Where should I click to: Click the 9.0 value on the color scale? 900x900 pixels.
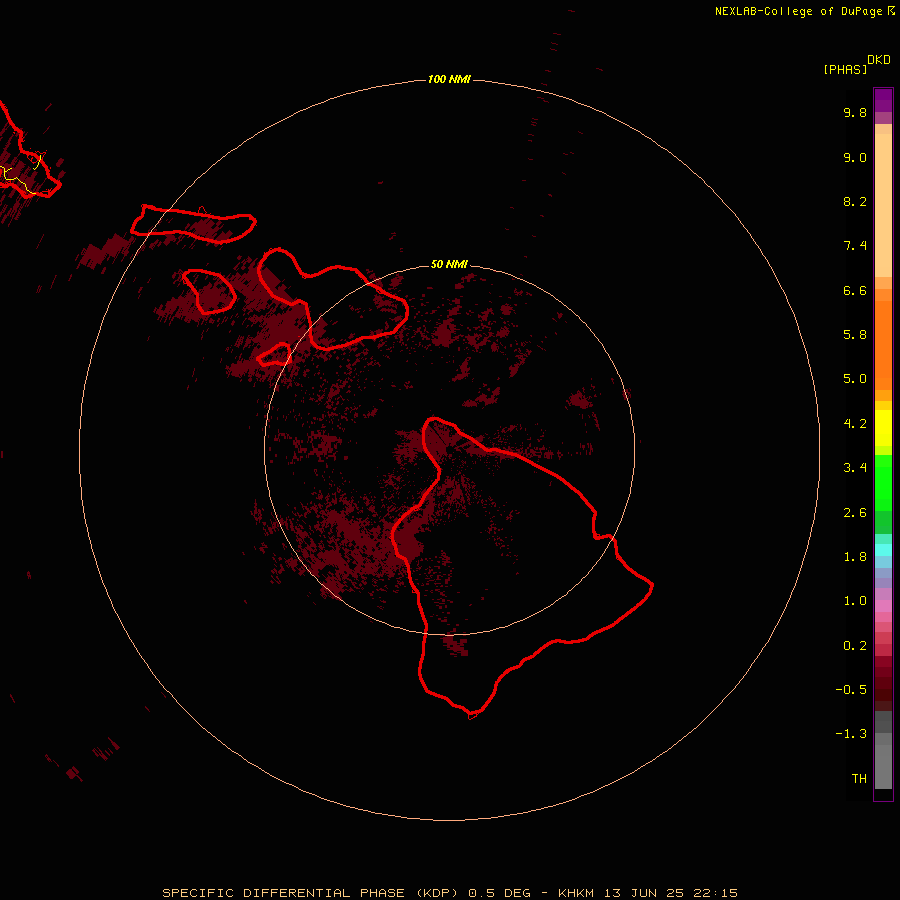(855, 157)
